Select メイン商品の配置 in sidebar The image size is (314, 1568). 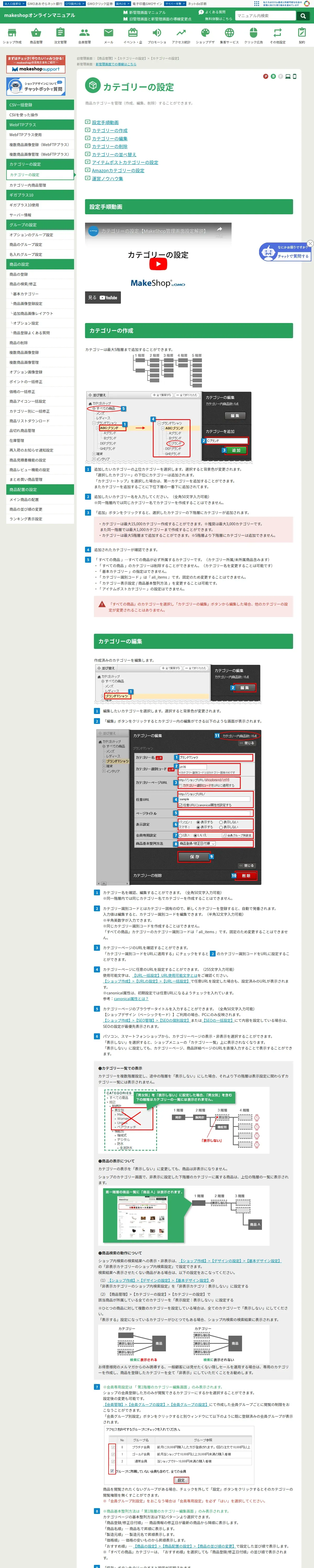pos(40,500)
